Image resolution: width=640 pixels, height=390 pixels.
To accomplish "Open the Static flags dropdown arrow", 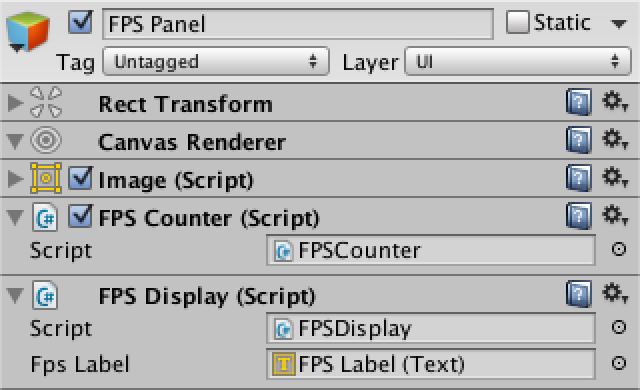I will pyautogui.click(x=619, y=24).
